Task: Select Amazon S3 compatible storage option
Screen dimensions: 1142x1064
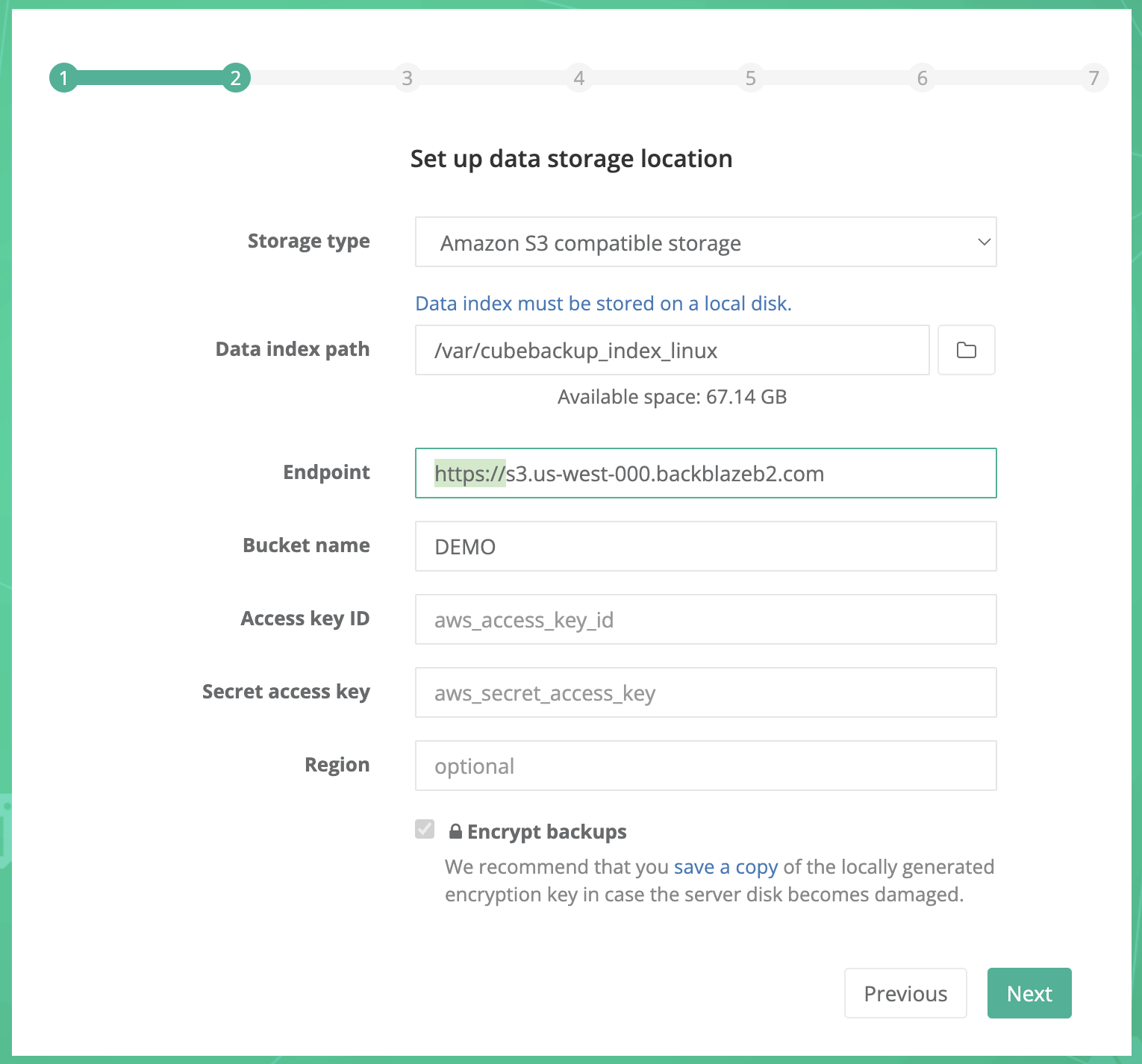Action: coord(590,242)
